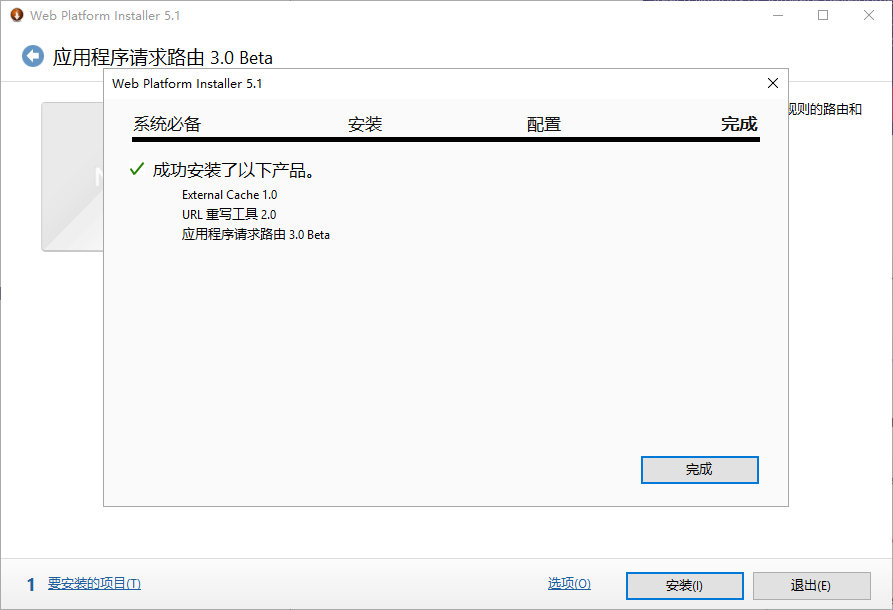
Task: Click the 成功安装了以下产品。 message
Action: tap(234, 170)
